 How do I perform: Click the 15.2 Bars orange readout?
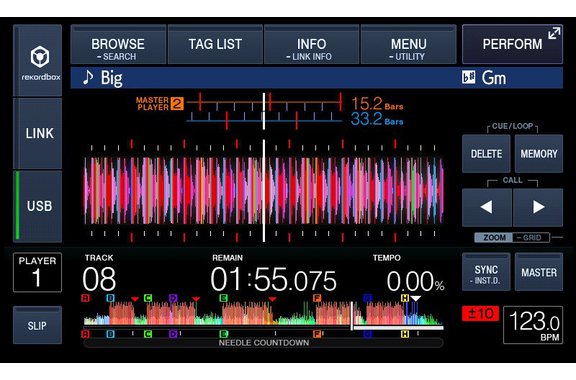tap(377, 104)
